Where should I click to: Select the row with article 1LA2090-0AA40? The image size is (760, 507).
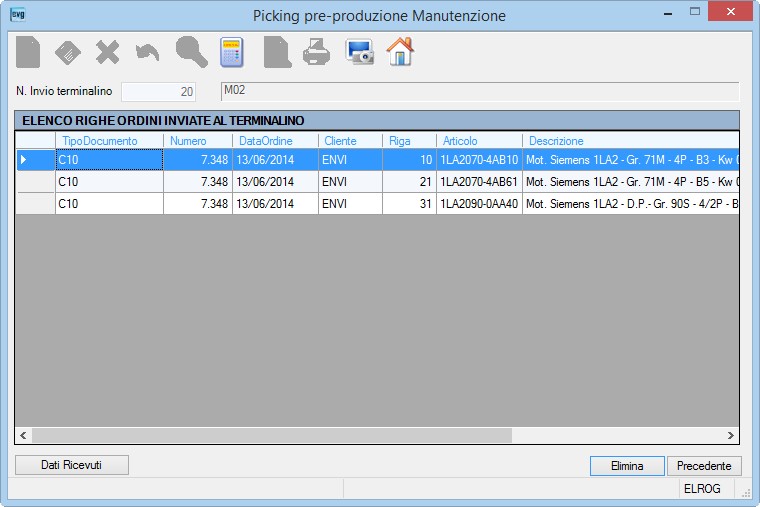(378, 204)
